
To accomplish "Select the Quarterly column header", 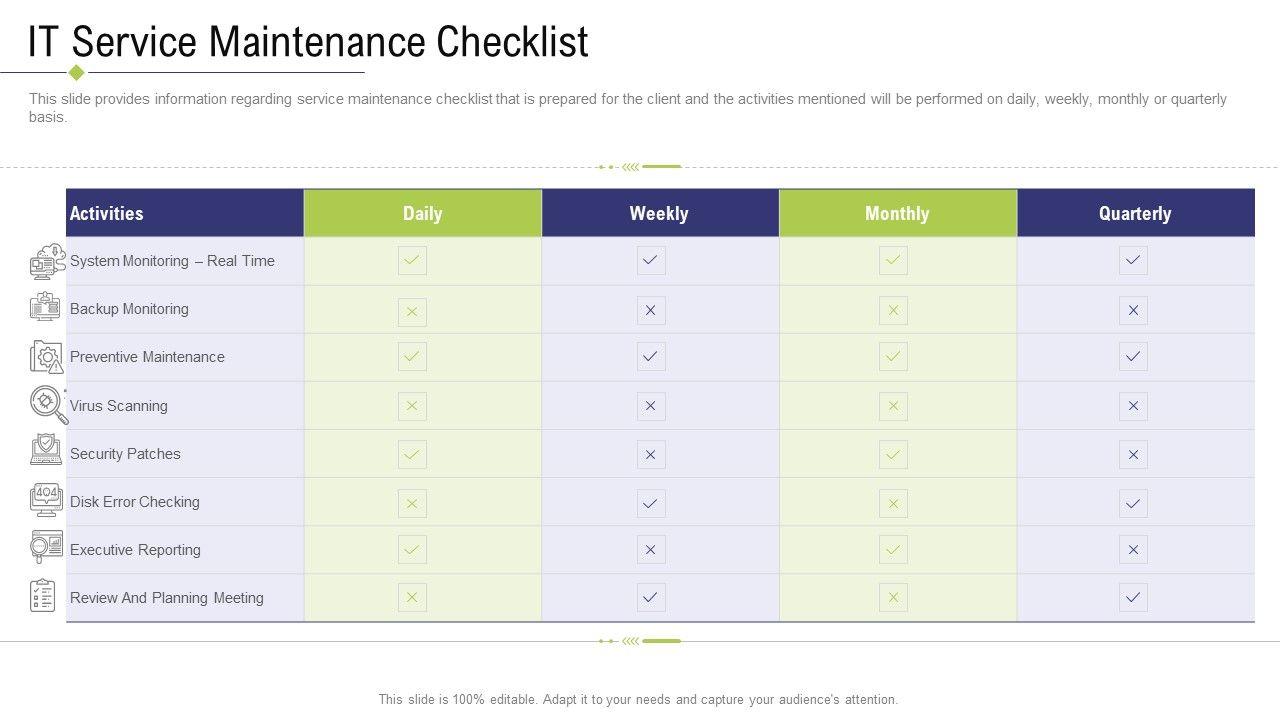I will [x=1135, y=213].
